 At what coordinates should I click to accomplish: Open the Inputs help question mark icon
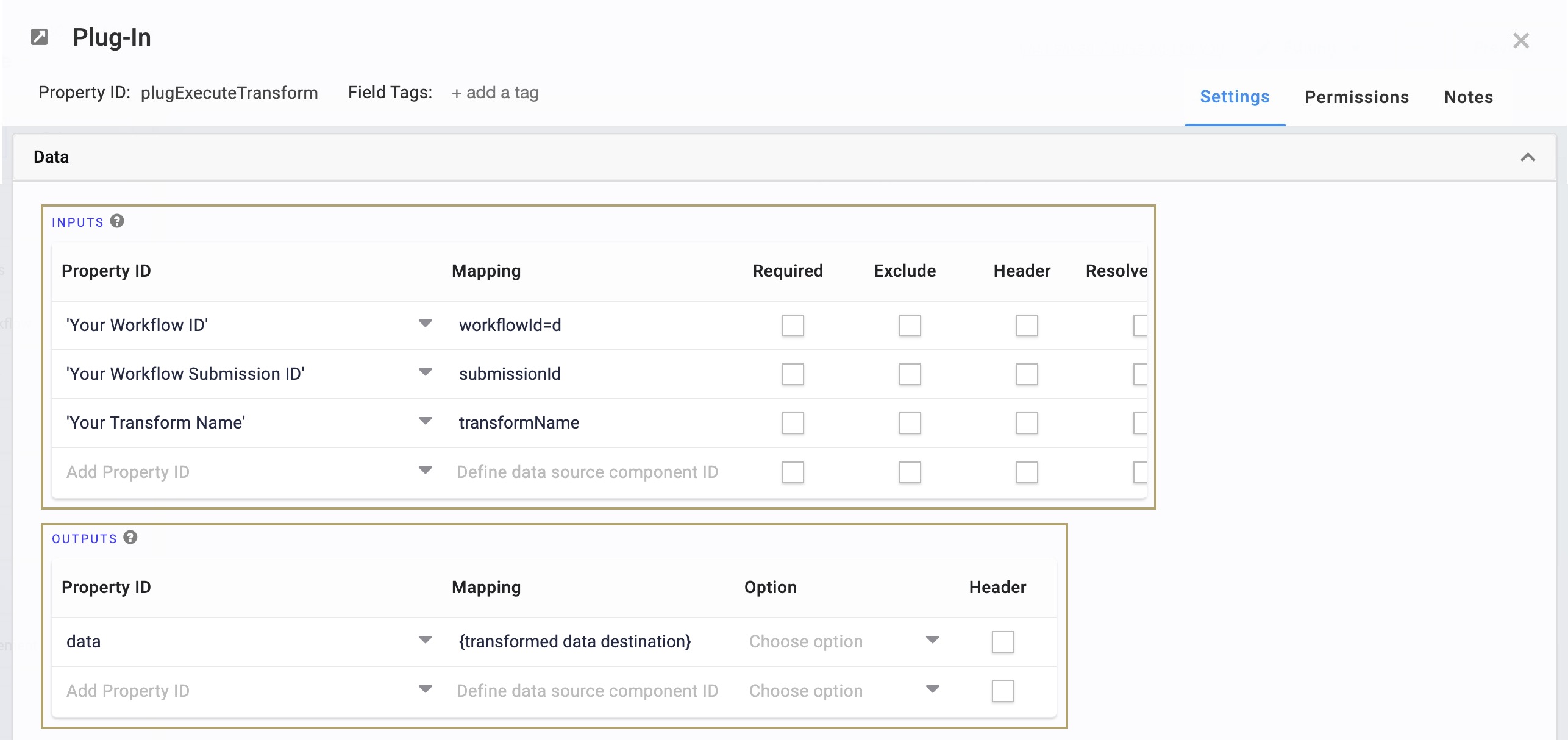coord(117,221)
